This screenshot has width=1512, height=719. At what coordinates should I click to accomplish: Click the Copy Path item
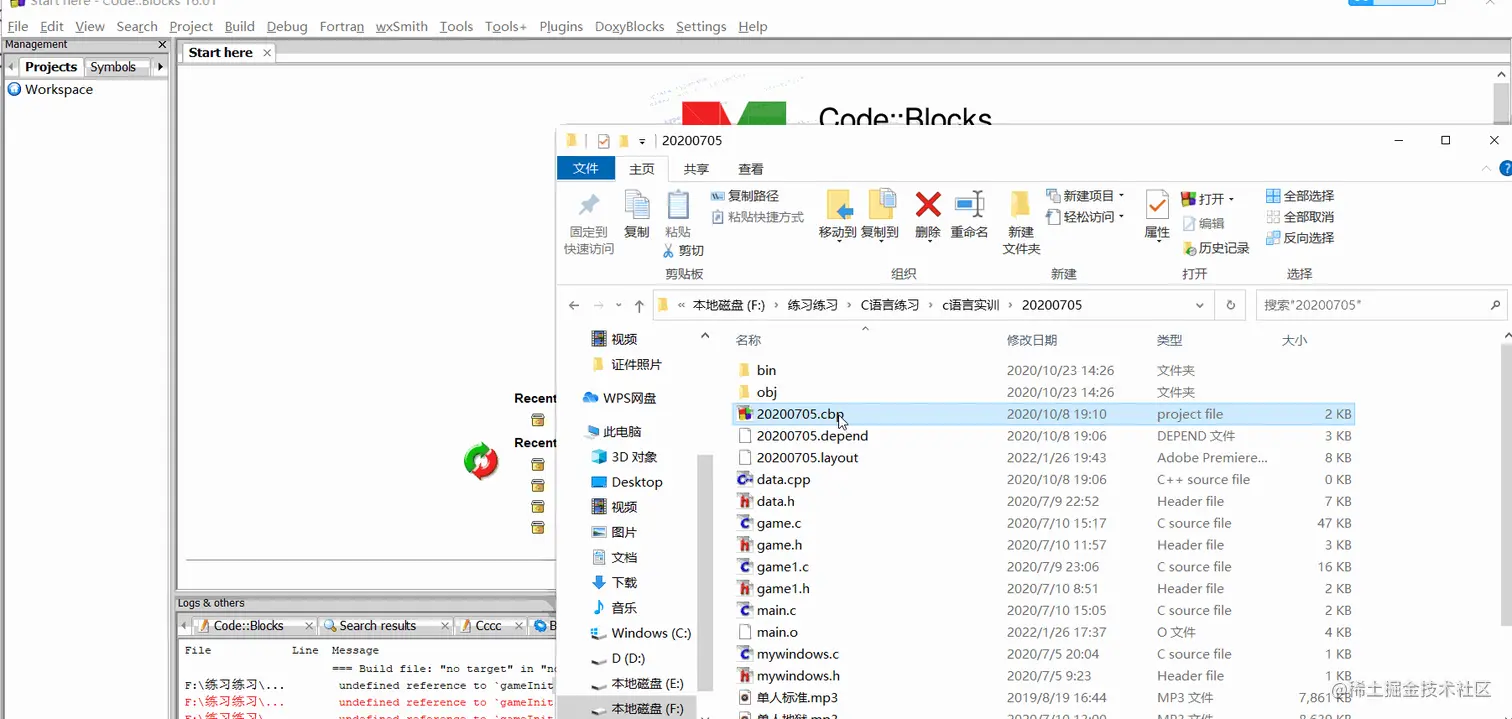745,196
